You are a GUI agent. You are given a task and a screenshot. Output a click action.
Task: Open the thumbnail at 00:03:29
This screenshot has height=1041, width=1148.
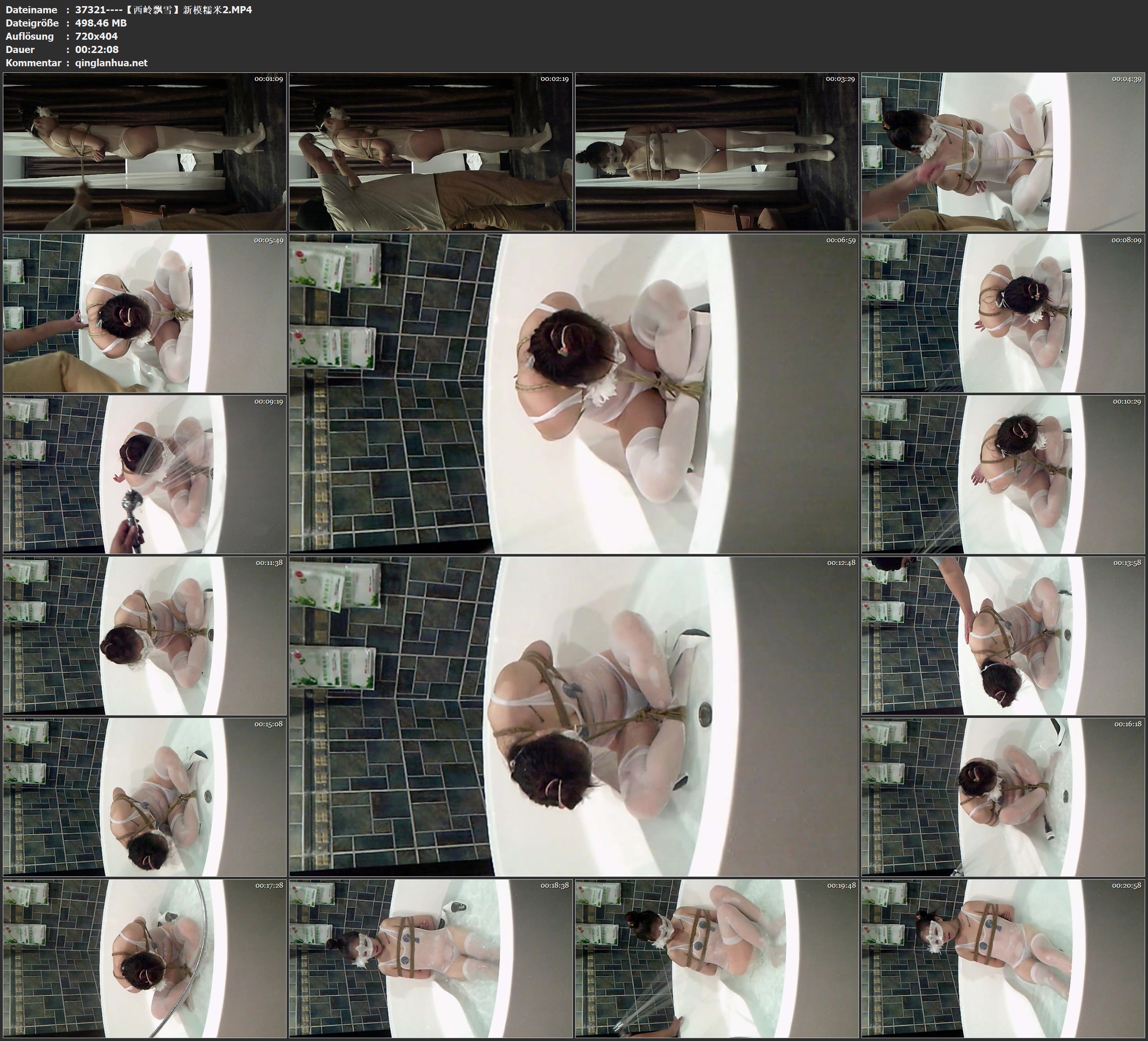tap(716, 151)
